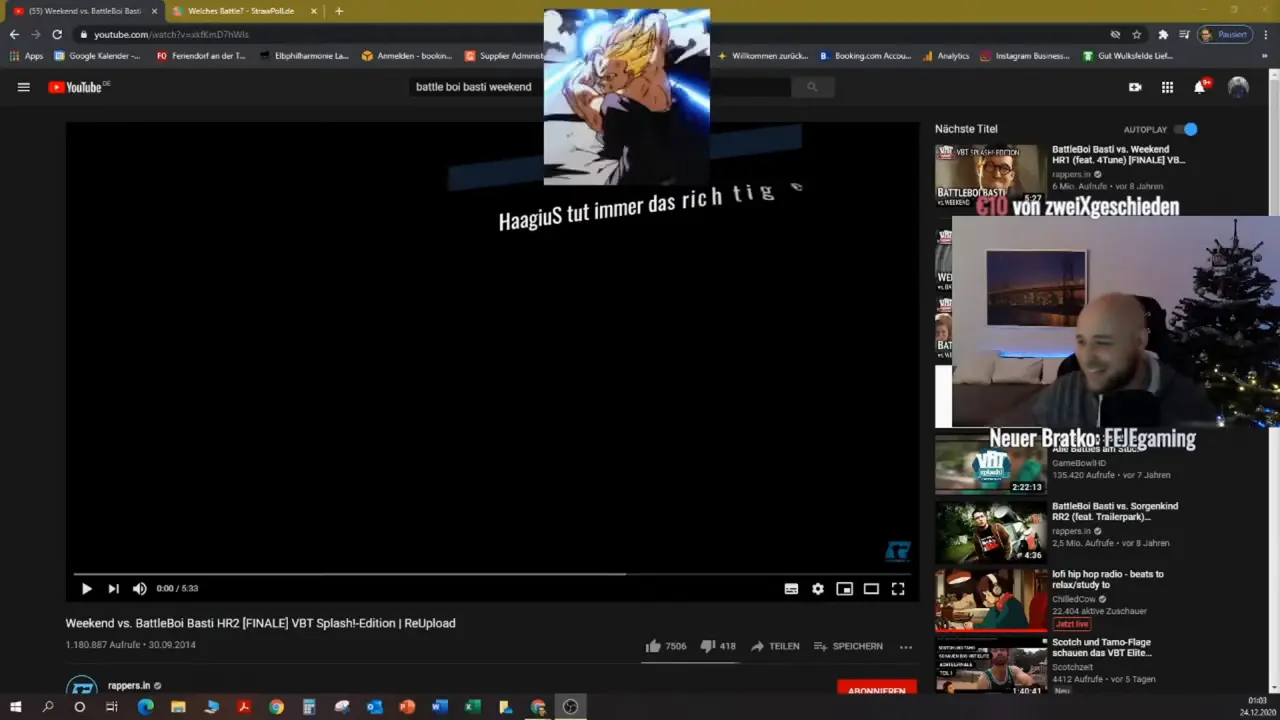1280x720 pixels.
Task: Open video player settings gear
Action: point(818,589)
